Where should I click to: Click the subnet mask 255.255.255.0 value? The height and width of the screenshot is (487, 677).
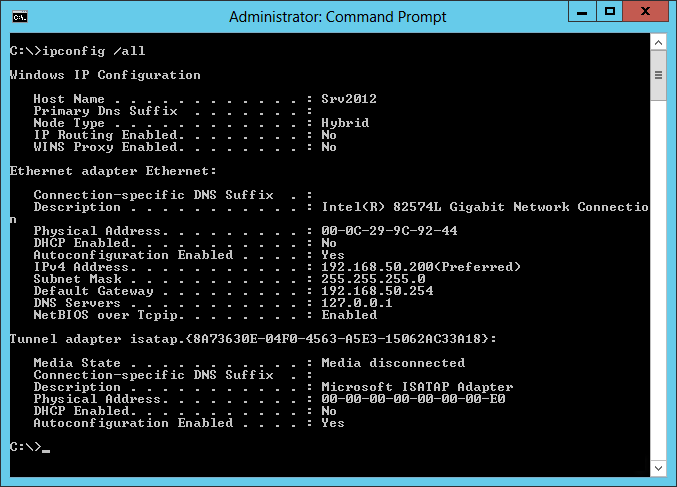[x=373, y=279]
